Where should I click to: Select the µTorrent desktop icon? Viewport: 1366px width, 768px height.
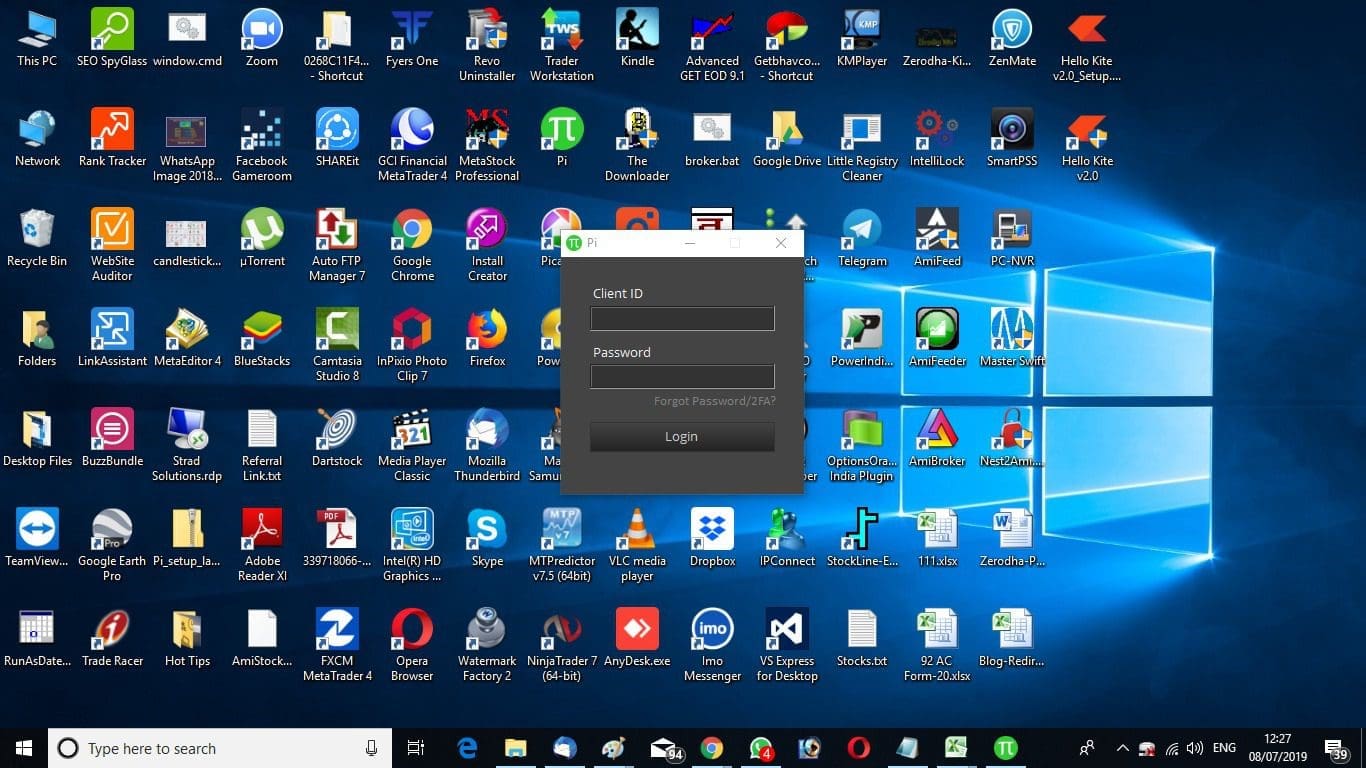(262, 238)
